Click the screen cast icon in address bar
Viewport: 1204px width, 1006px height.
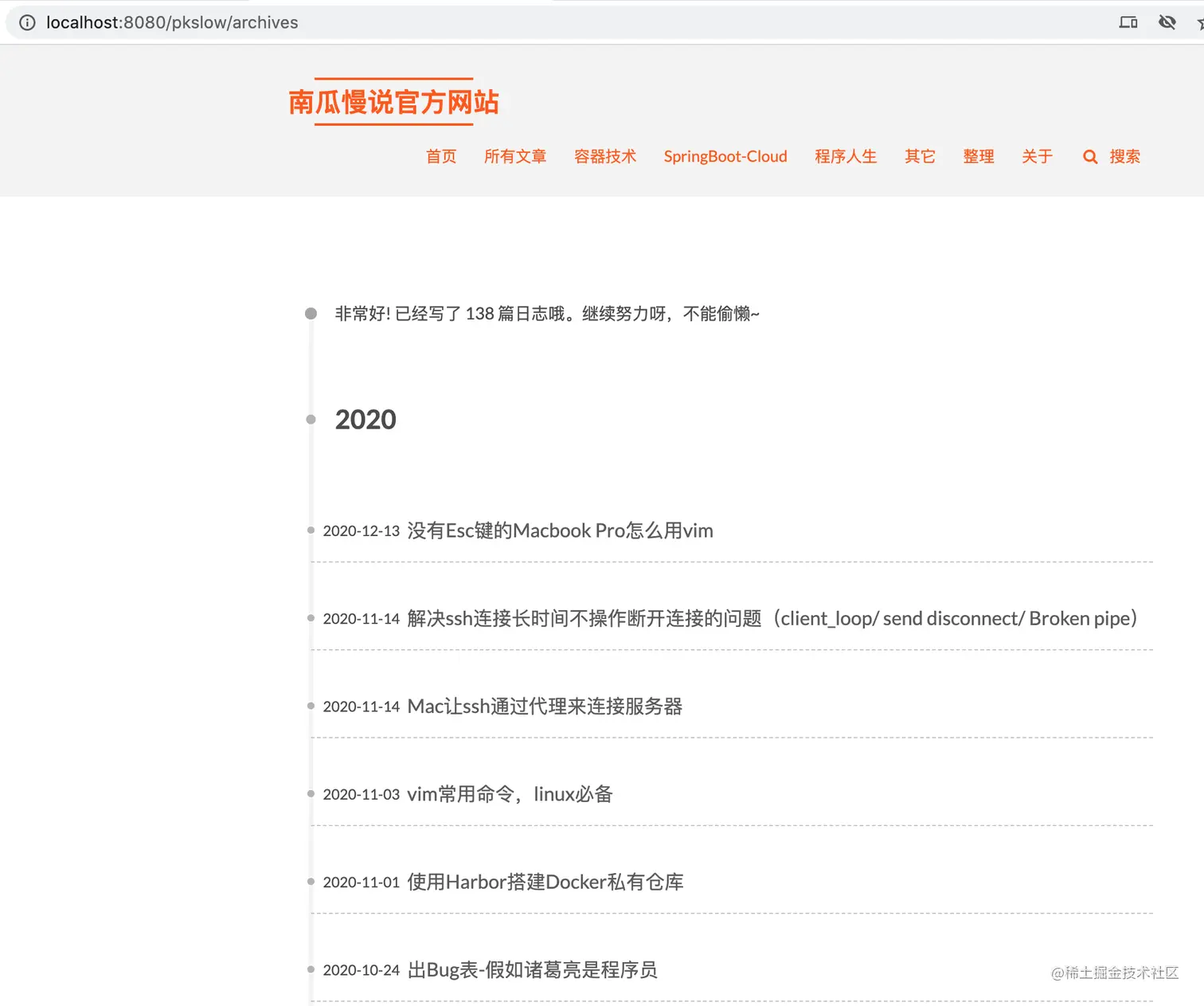coord(1128,22)
